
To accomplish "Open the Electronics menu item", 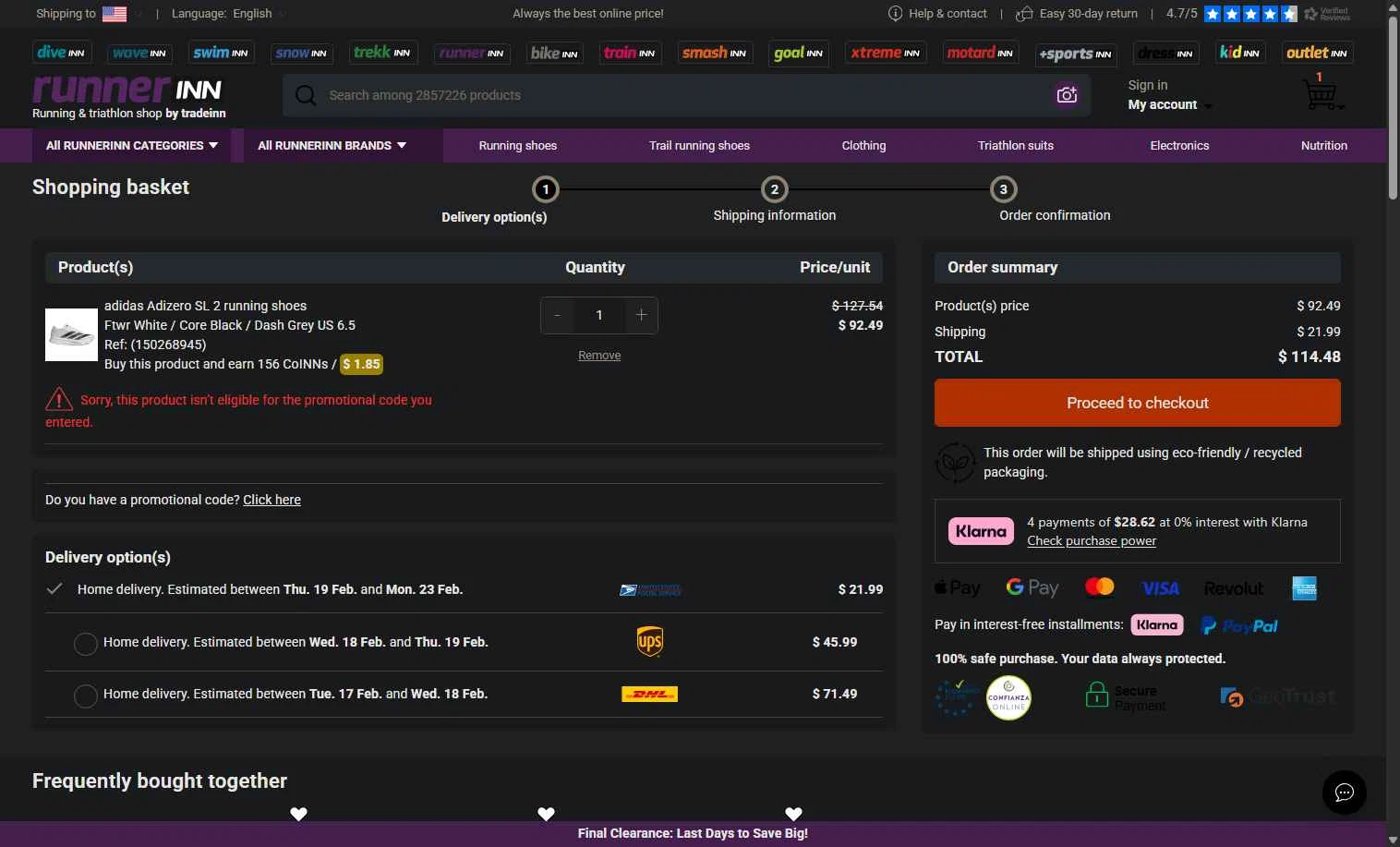I will point(1179,146).
